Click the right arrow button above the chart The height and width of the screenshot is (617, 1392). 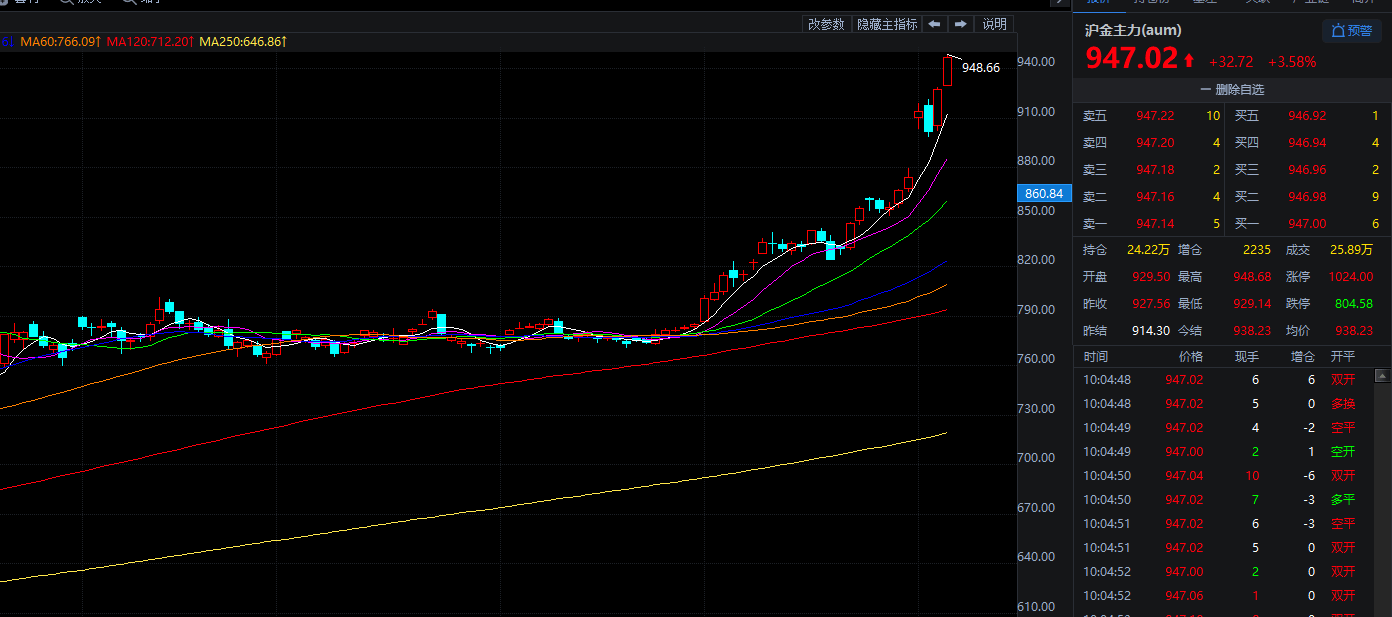[960, 24]
